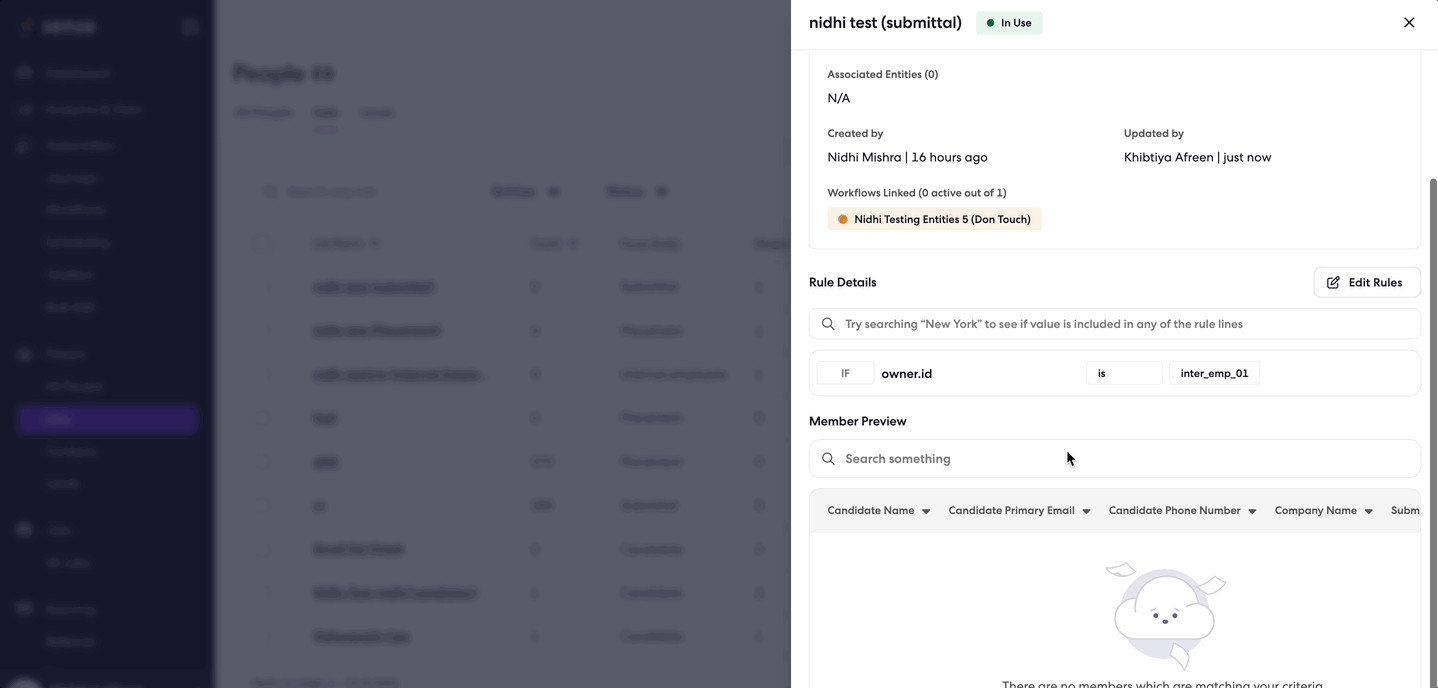Focus the Search something member field
Viewport: 1438px width, 688px height.
1114,459
